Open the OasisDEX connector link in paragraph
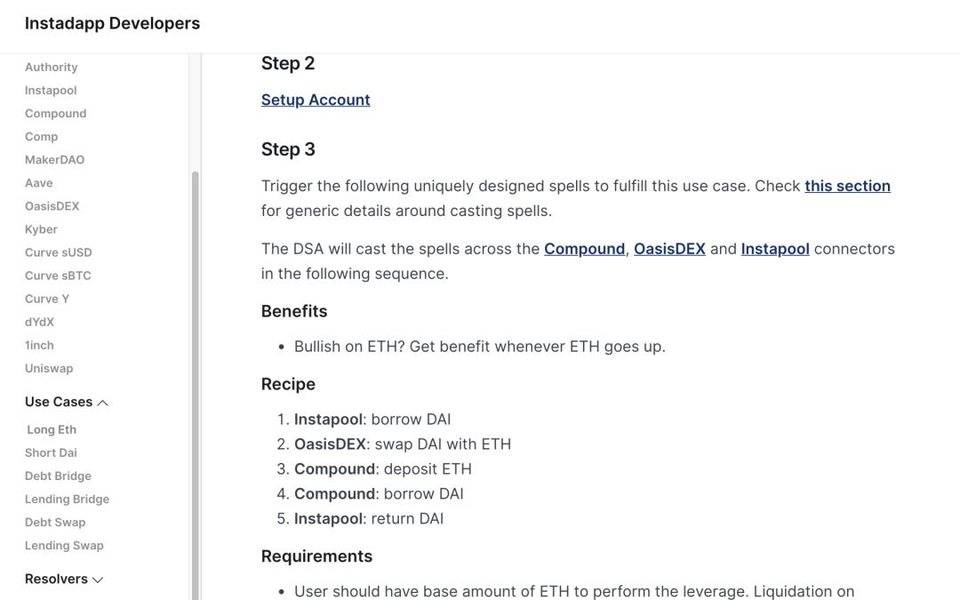Image resolution: width=960 pixels, height=600 pixels. point(669,249)
